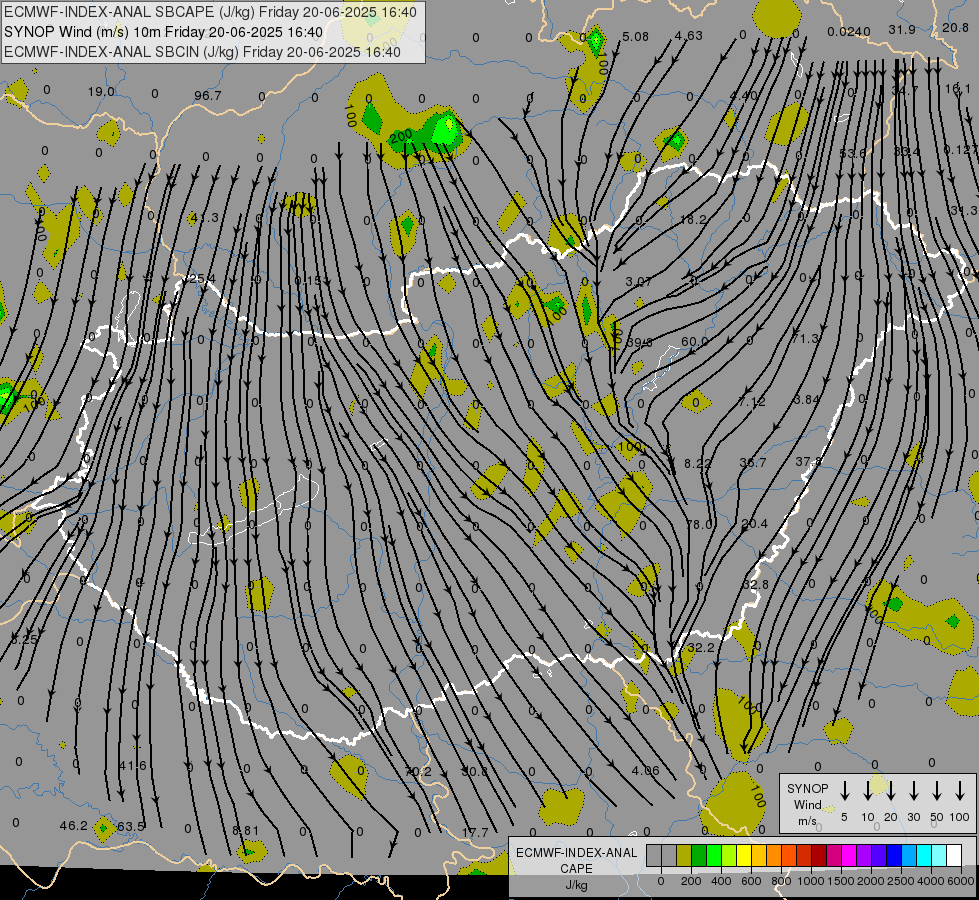Click the value '3.07' on the map
The width and height of the screenshot is (979, 900).
click(639, 282)
